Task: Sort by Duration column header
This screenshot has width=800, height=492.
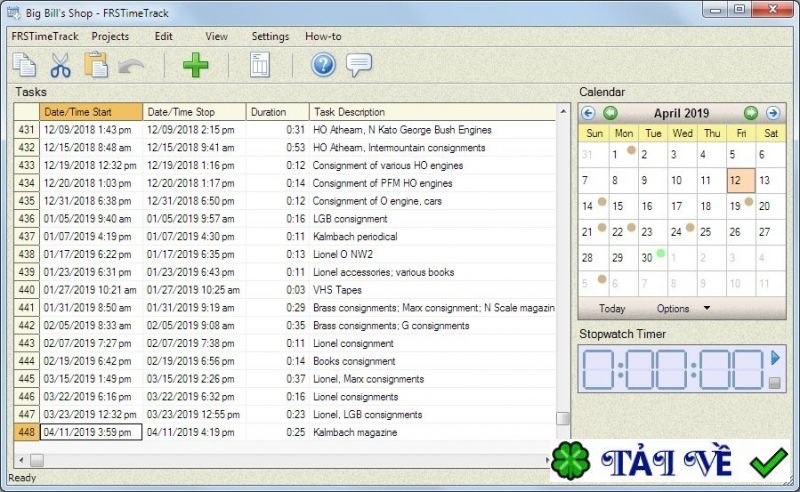Action: tap(278, 112)
